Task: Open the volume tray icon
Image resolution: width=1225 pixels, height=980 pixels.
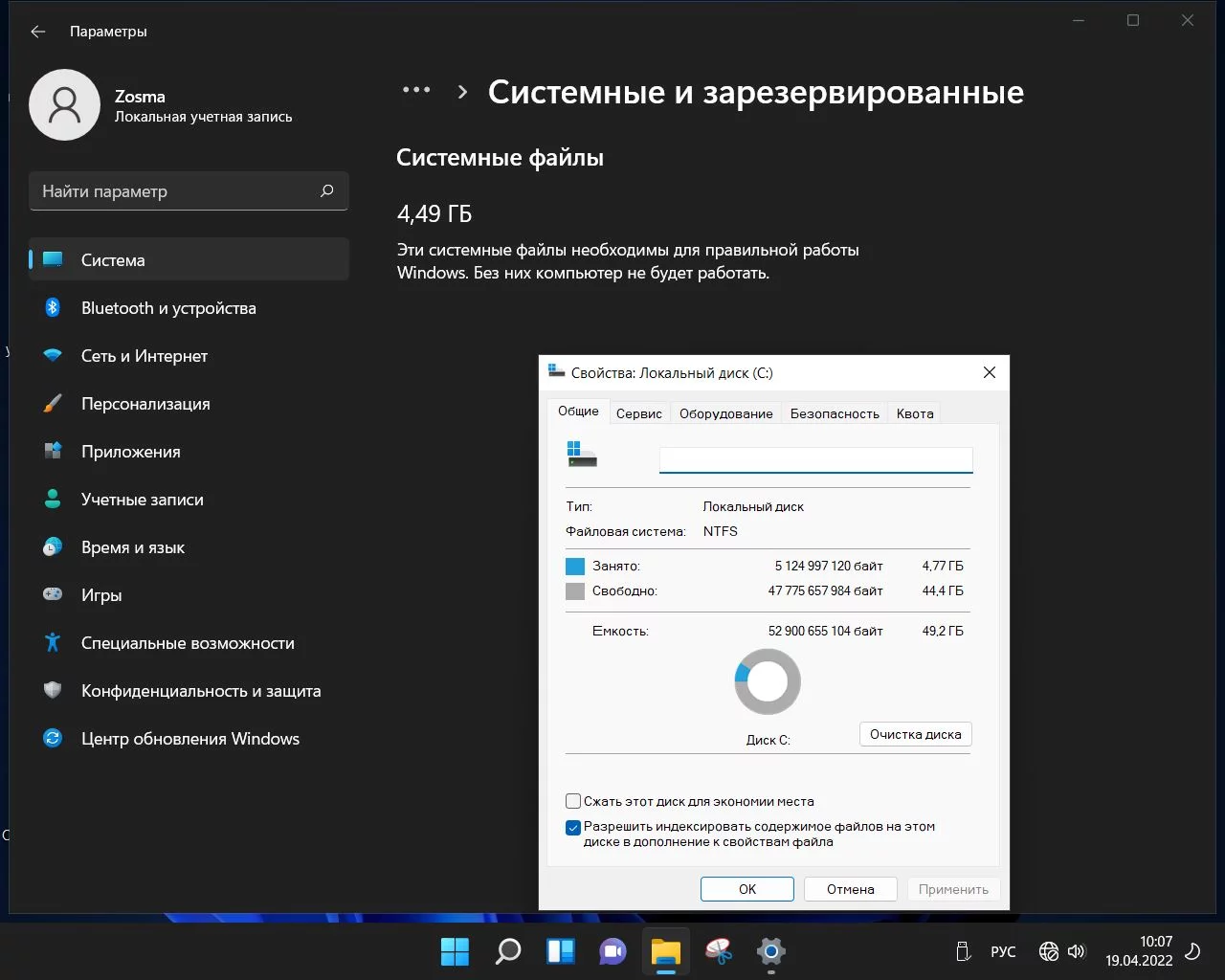Action: (1077, 951)
